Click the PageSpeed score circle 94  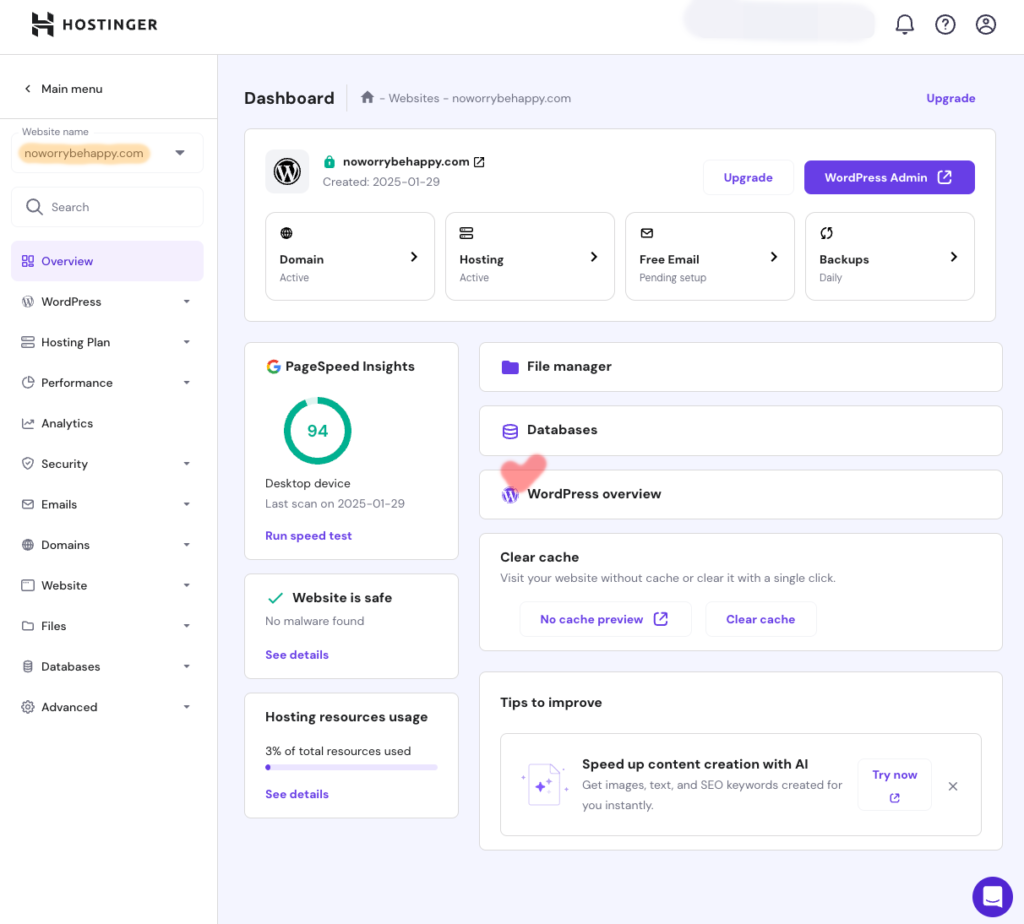(x=317, y=431)
